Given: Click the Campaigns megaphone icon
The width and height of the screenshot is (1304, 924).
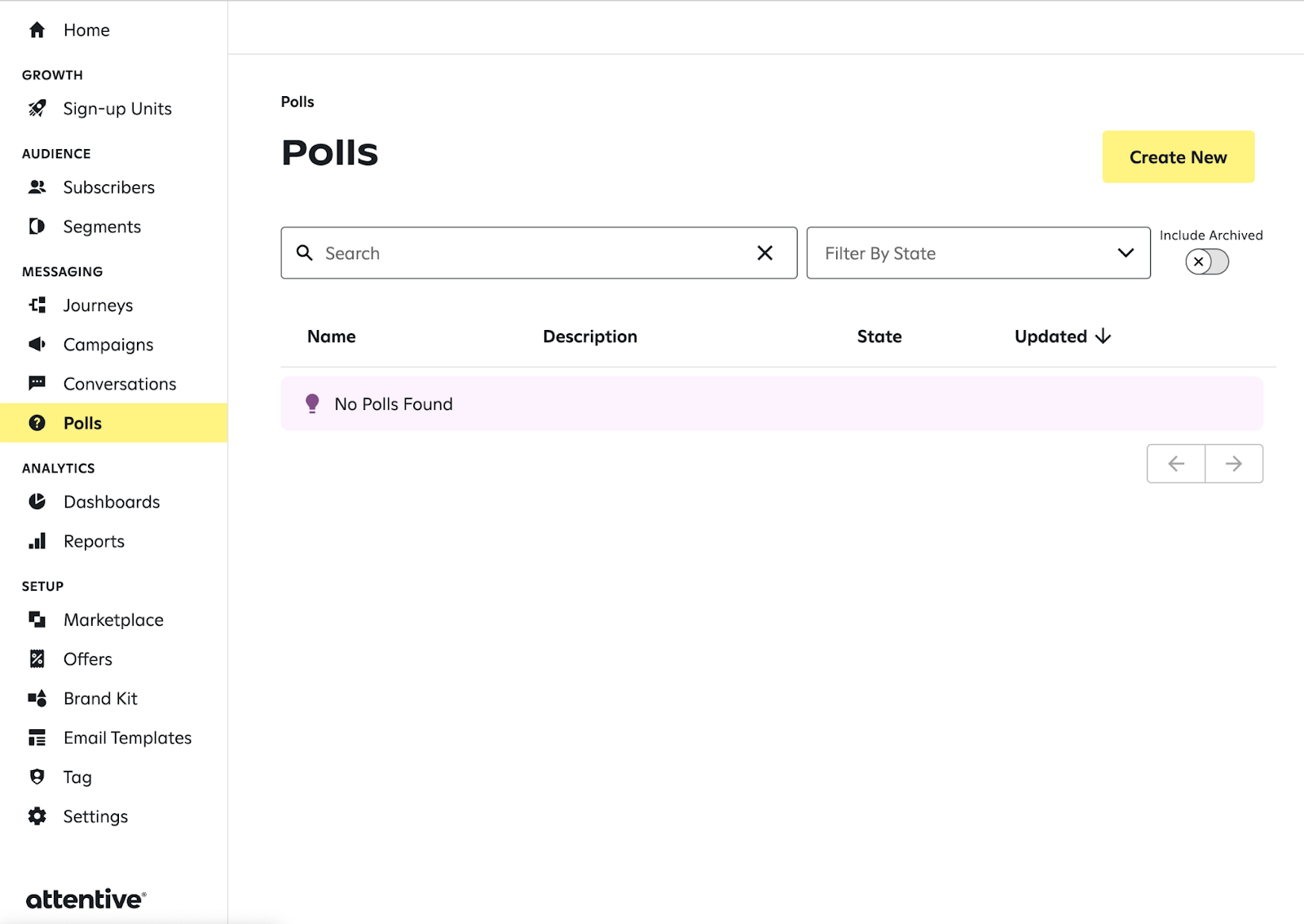Looking at the screenshot, I should pyautogui.click(x=37, y=344).
